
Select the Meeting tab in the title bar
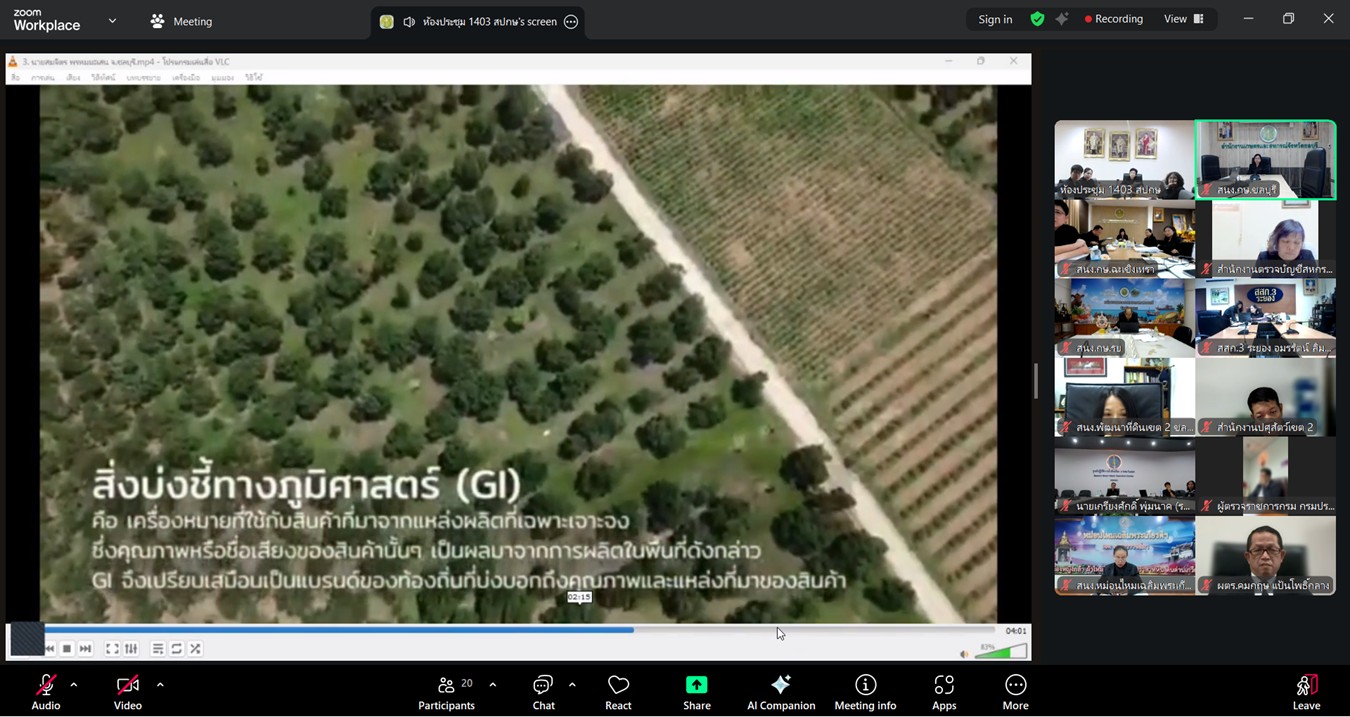click(x=181, y=21)
